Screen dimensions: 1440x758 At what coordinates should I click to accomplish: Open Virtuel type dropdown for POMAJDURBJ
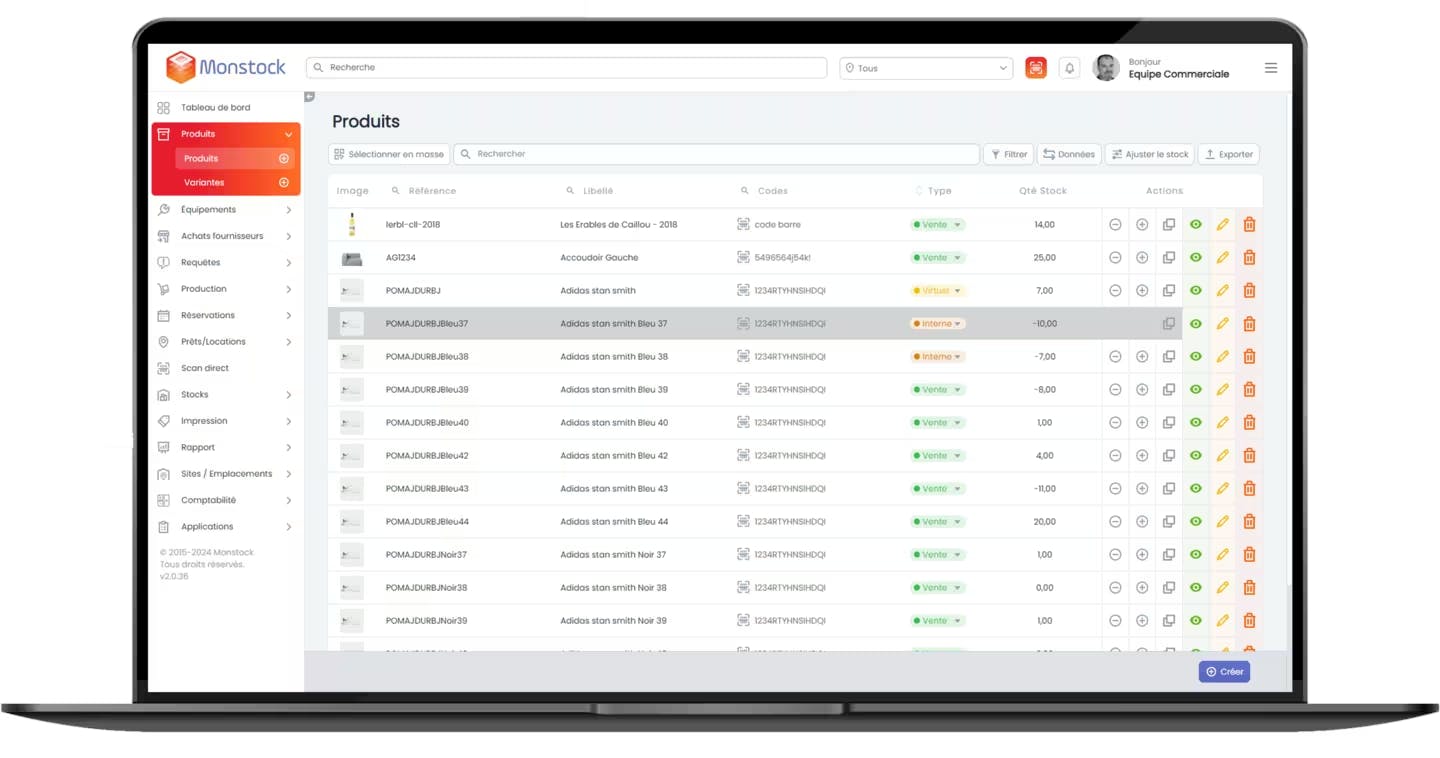(937, 291)
